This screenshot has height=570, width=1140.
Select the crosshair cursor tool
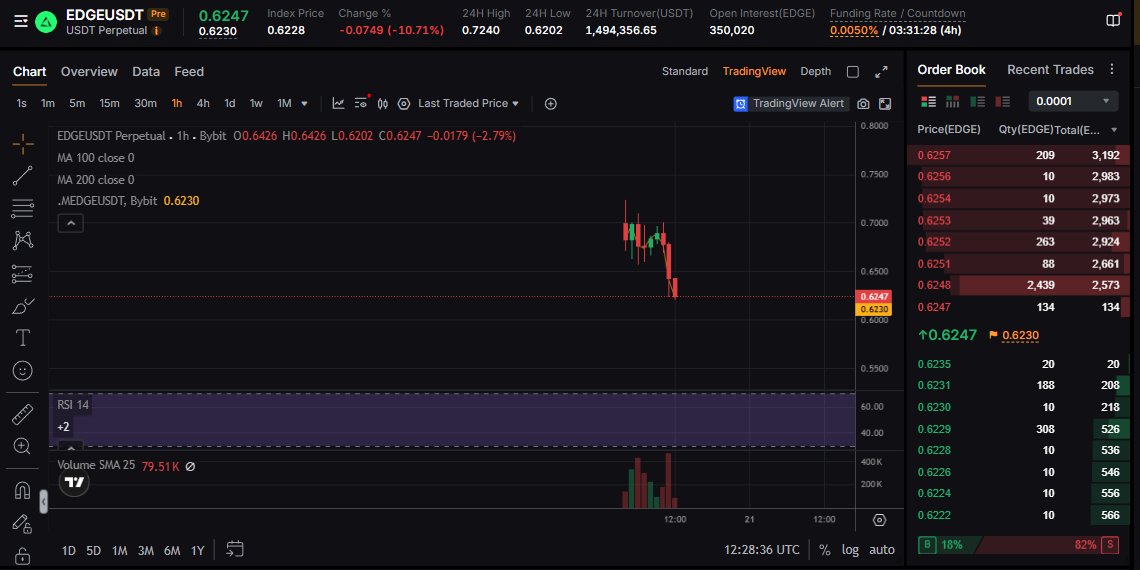coord(23,143)
